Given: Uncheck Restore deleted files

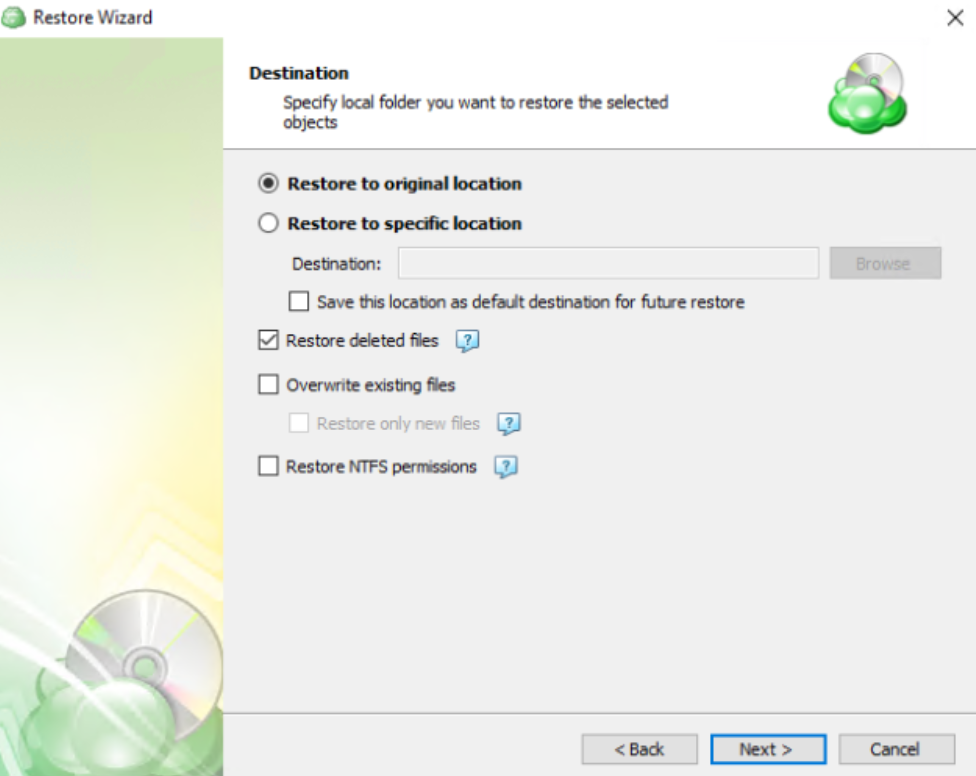Looking at the screenshot, I should [268, 340].
